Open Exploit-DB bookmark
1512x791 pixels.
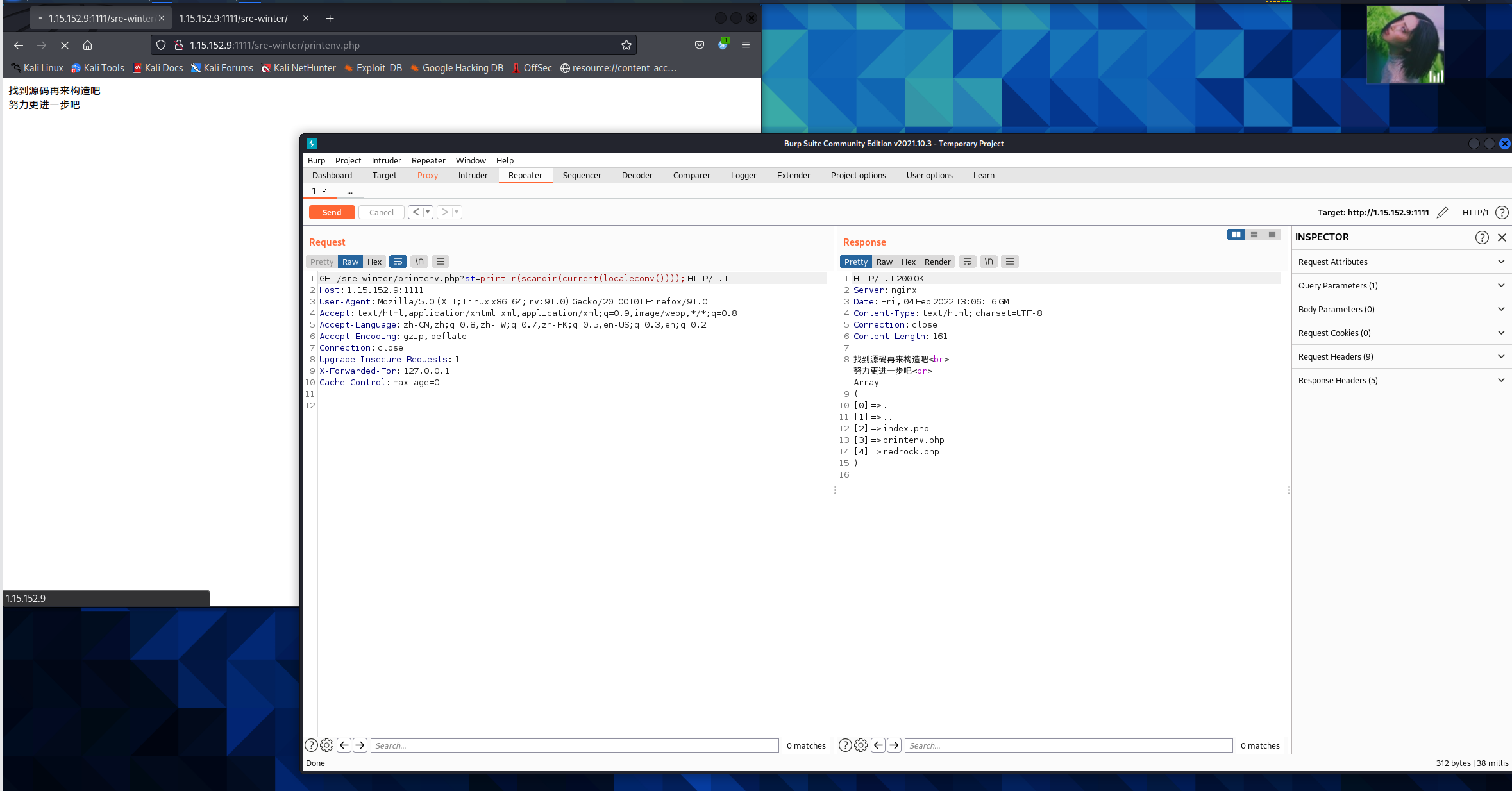pyautogui.click(x=373, y=67)
